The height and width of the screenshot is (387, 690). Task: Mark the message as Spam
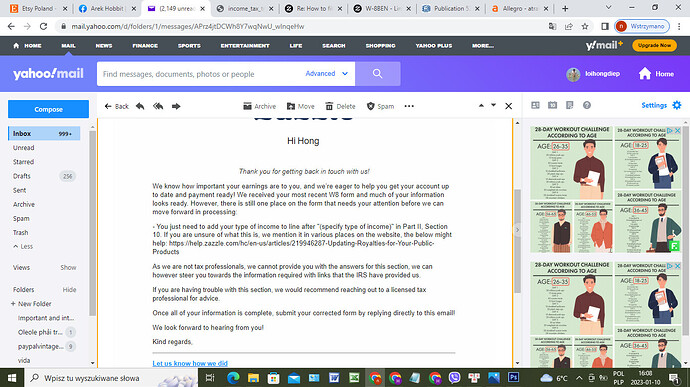click(380, 106)
